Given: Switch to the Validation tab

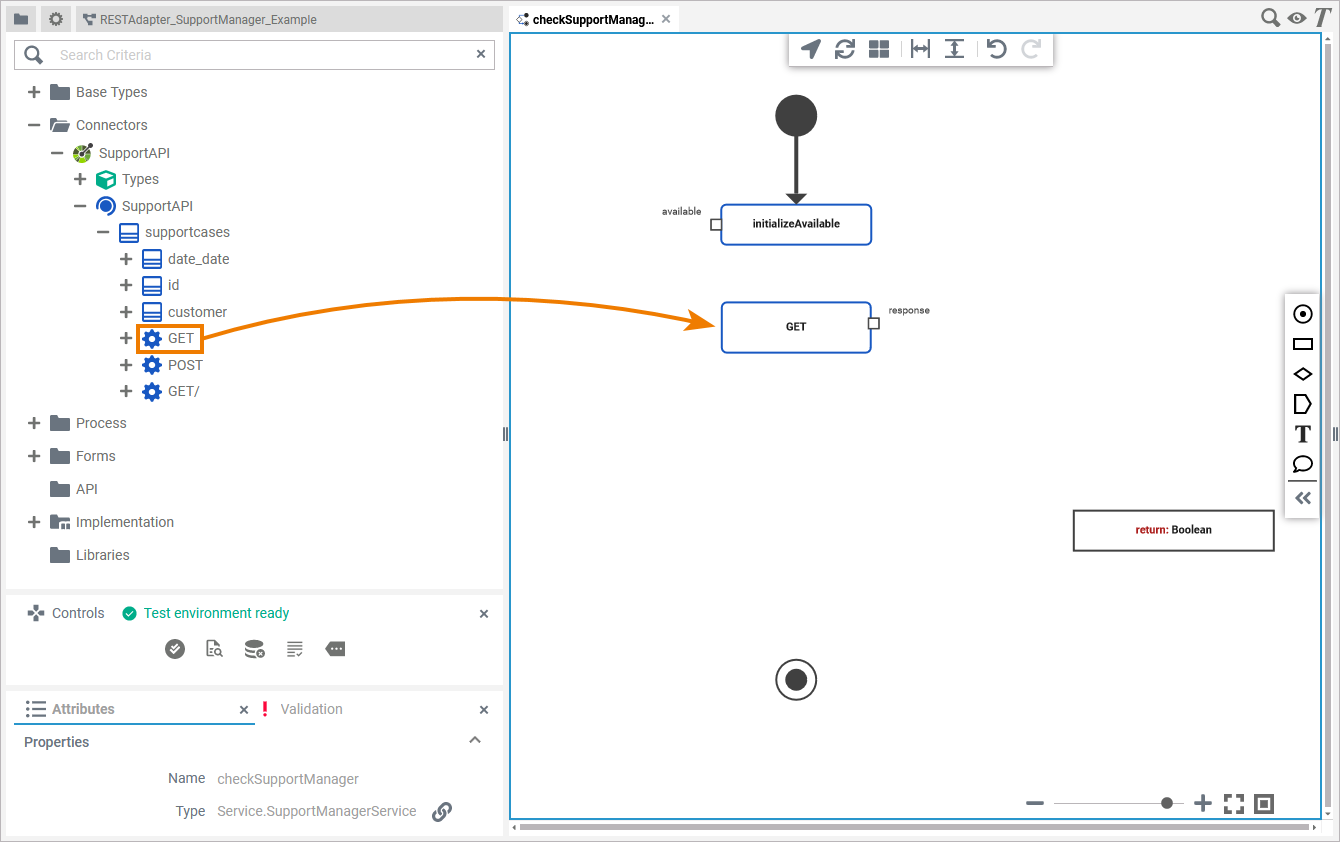Looking at the screenshot, I should (x=311, y=709).
